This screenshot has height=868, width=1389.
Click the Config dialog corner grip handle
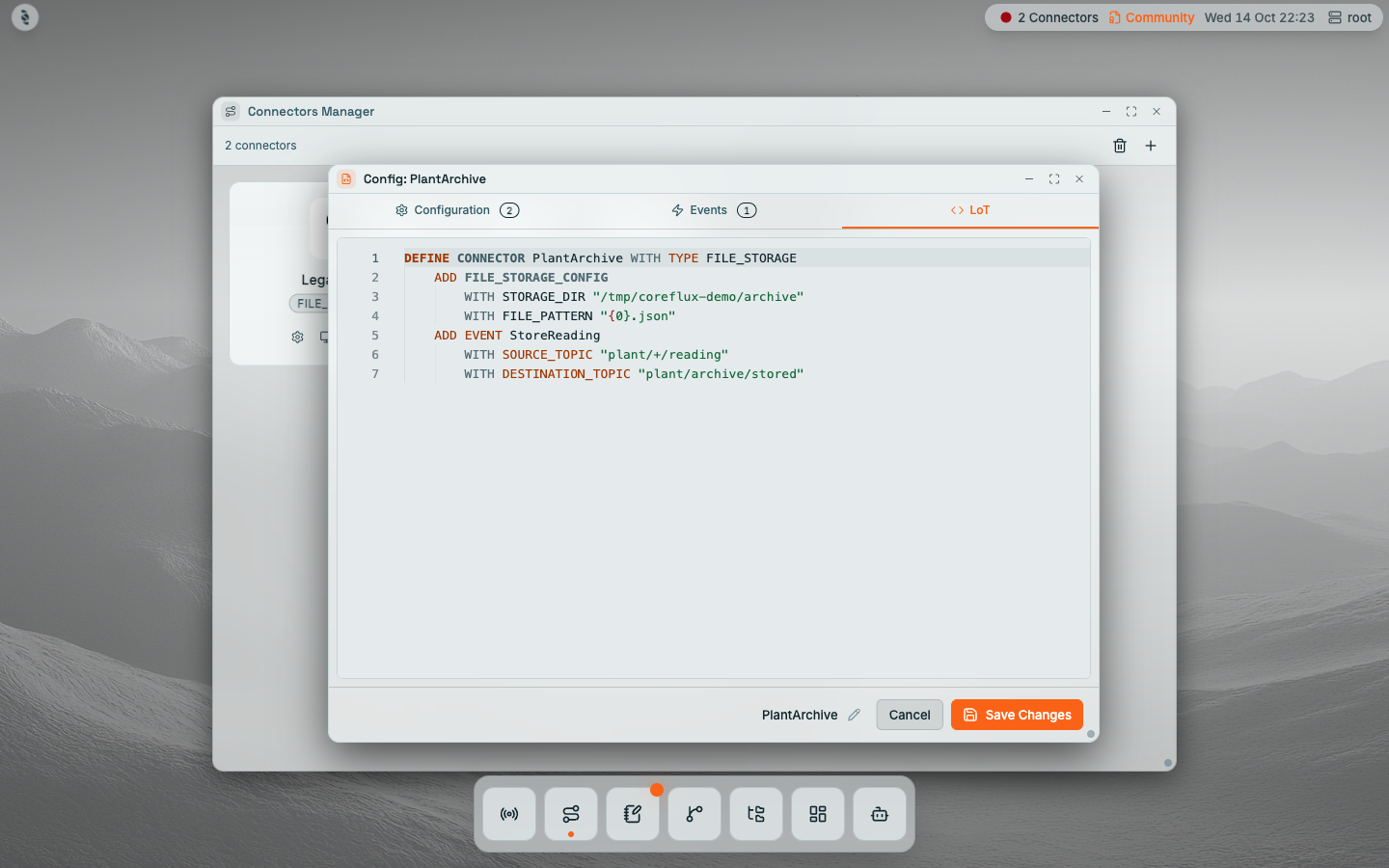(1091, 734)
